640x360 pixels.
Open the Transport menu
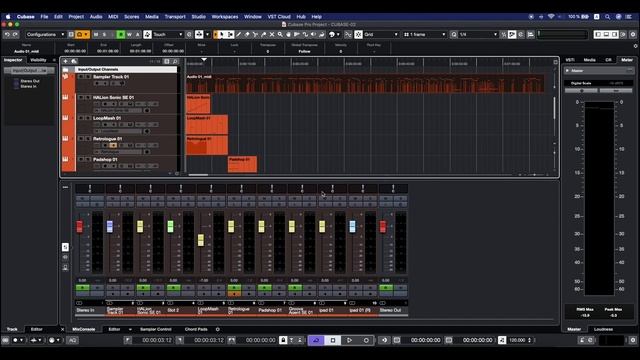click(175, 17)
